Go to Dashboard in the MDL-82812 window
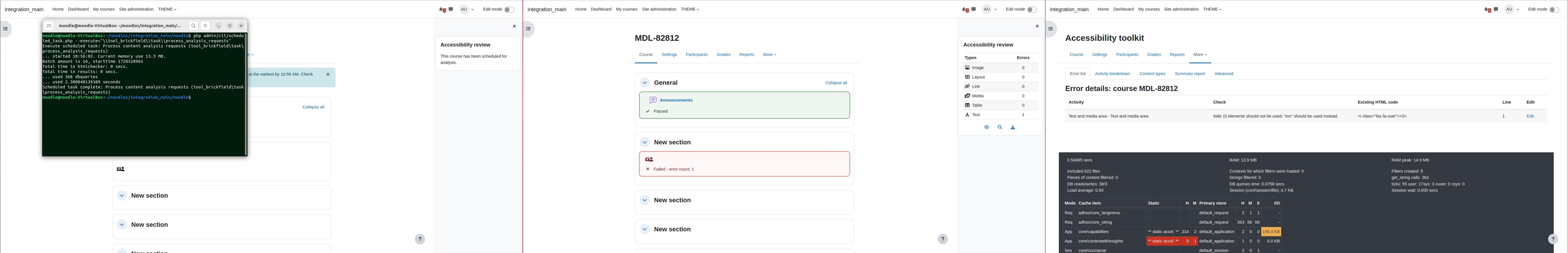This screenshot has width=1568, height=253. (601, 9)
